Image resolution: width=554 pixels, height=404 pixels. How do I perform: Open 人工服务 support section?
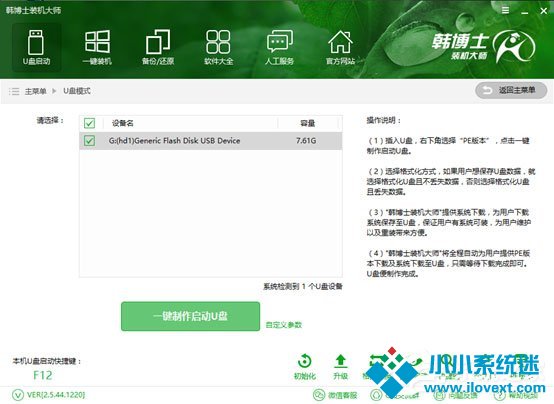coord(279,47)
